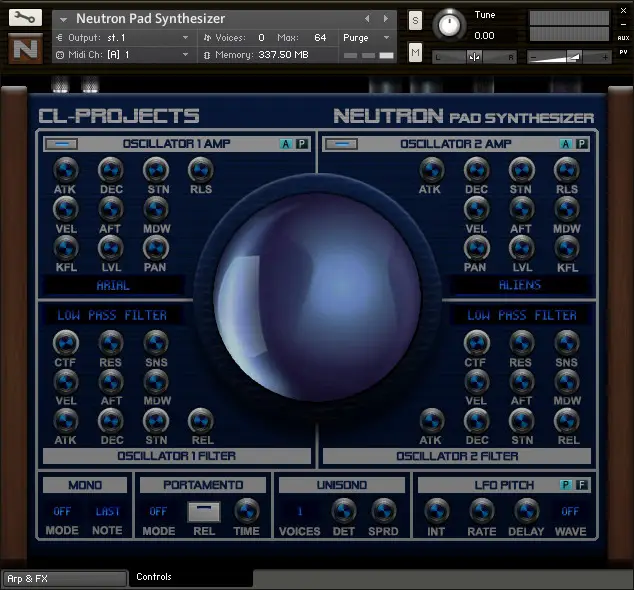The height and width of the screenshot is (590, 634).
Task: Open the wrench instrument edit icon
Action: 25,18
